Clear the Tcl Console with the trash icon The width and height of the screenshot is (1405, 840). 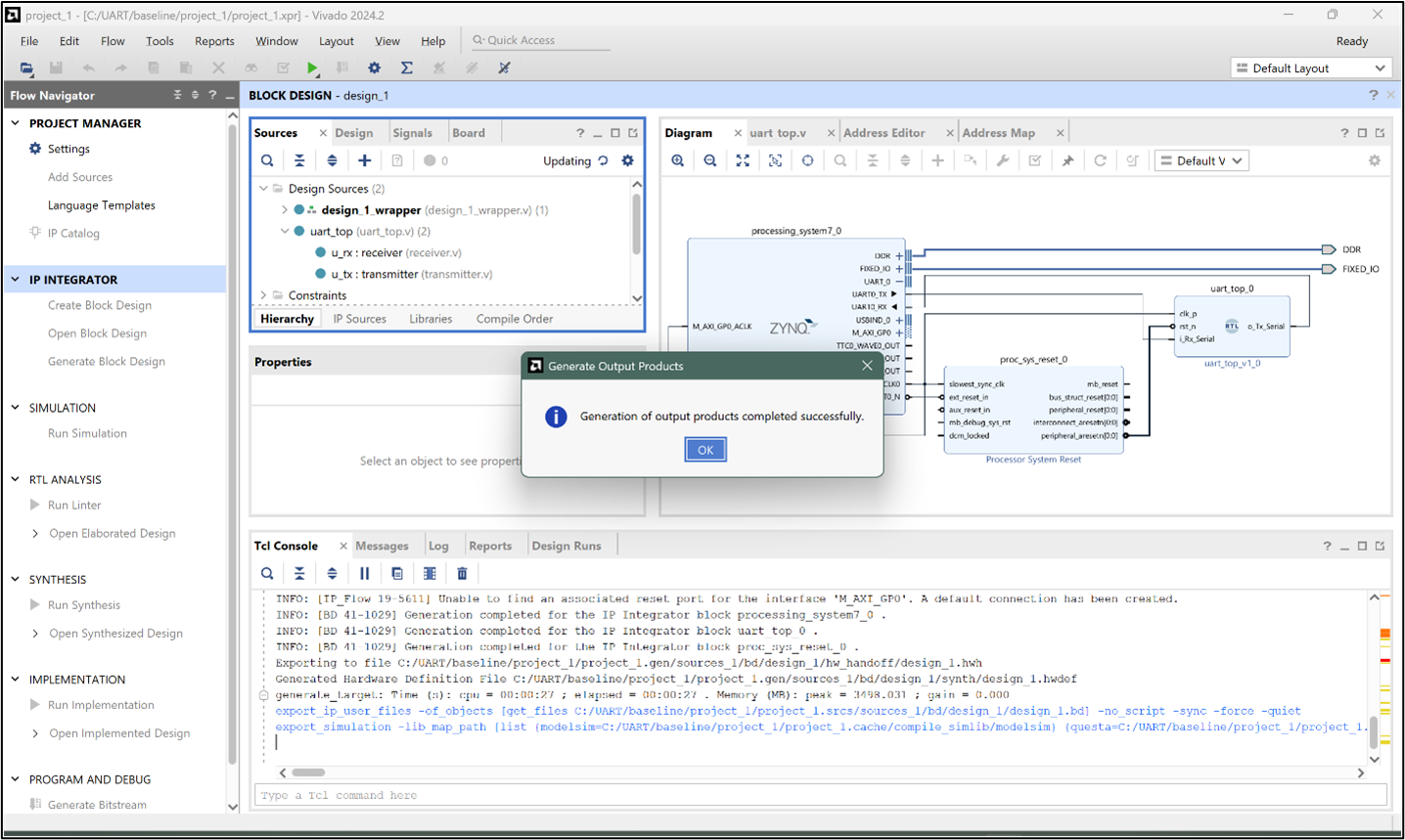coord(462,573)
